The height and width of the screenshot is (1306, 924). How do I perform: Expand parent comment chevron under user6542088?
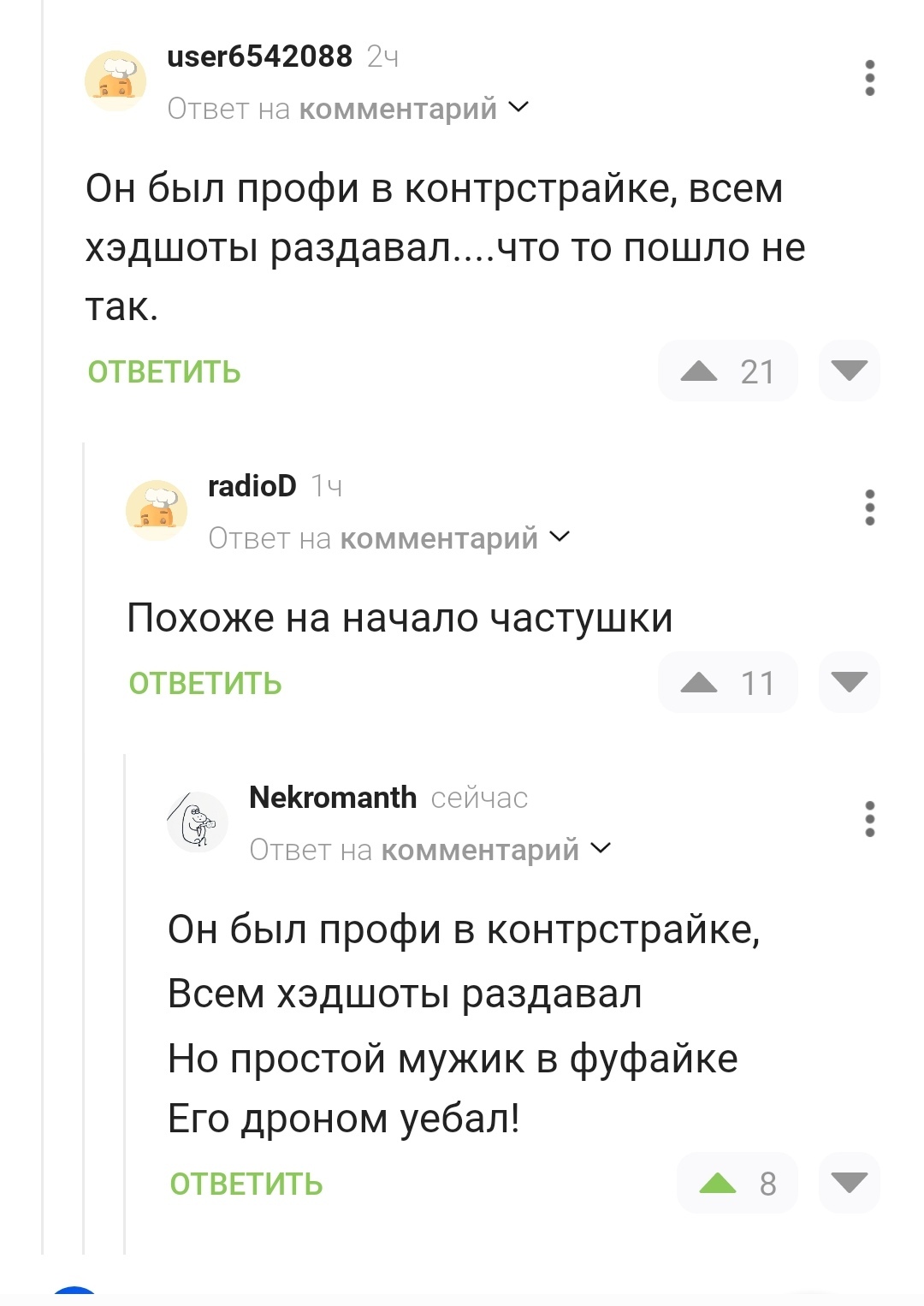[518, 108]
